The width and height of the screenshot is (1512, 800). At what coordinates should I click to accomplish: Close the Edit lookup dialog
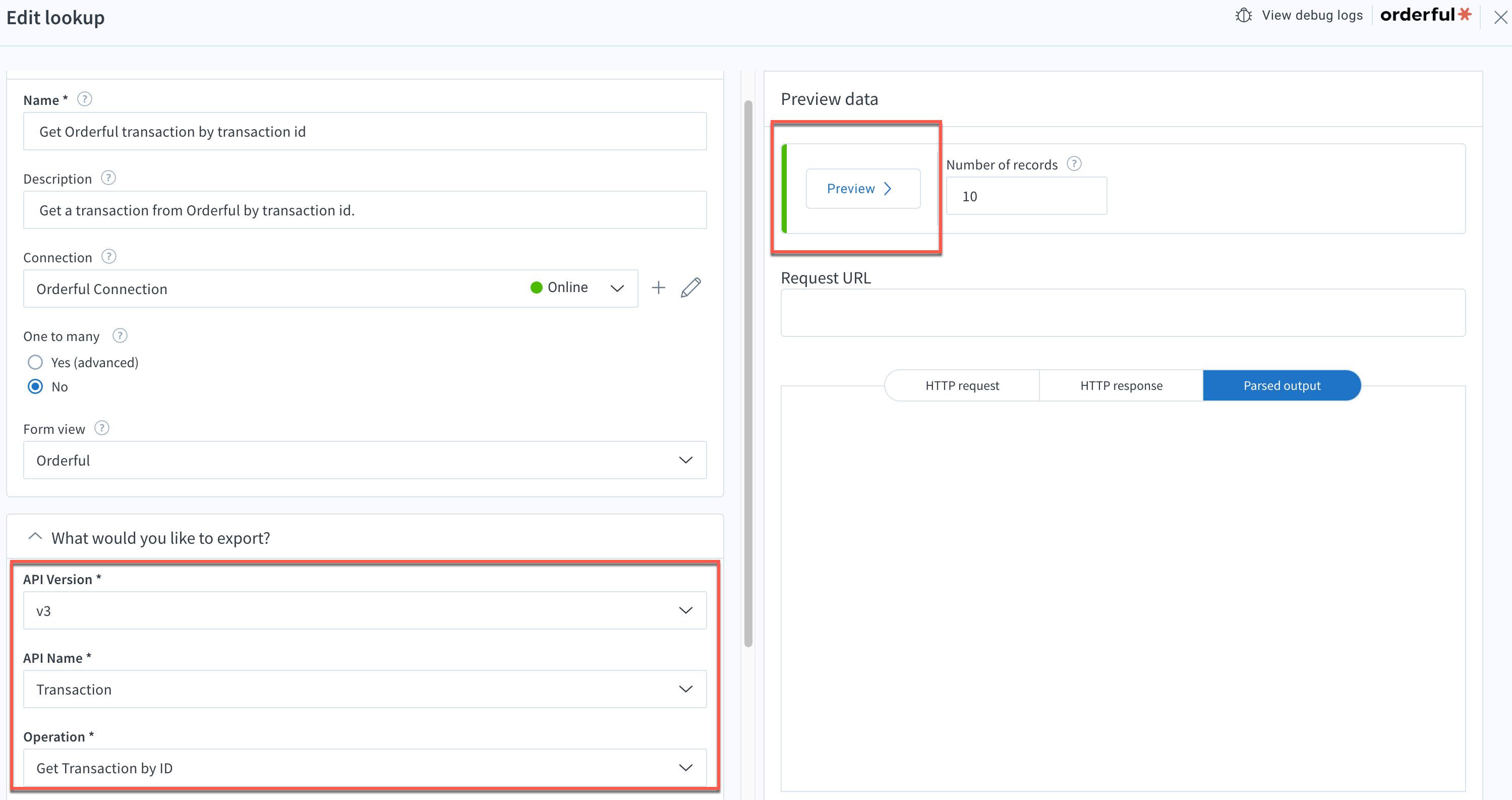point(1500,18)
